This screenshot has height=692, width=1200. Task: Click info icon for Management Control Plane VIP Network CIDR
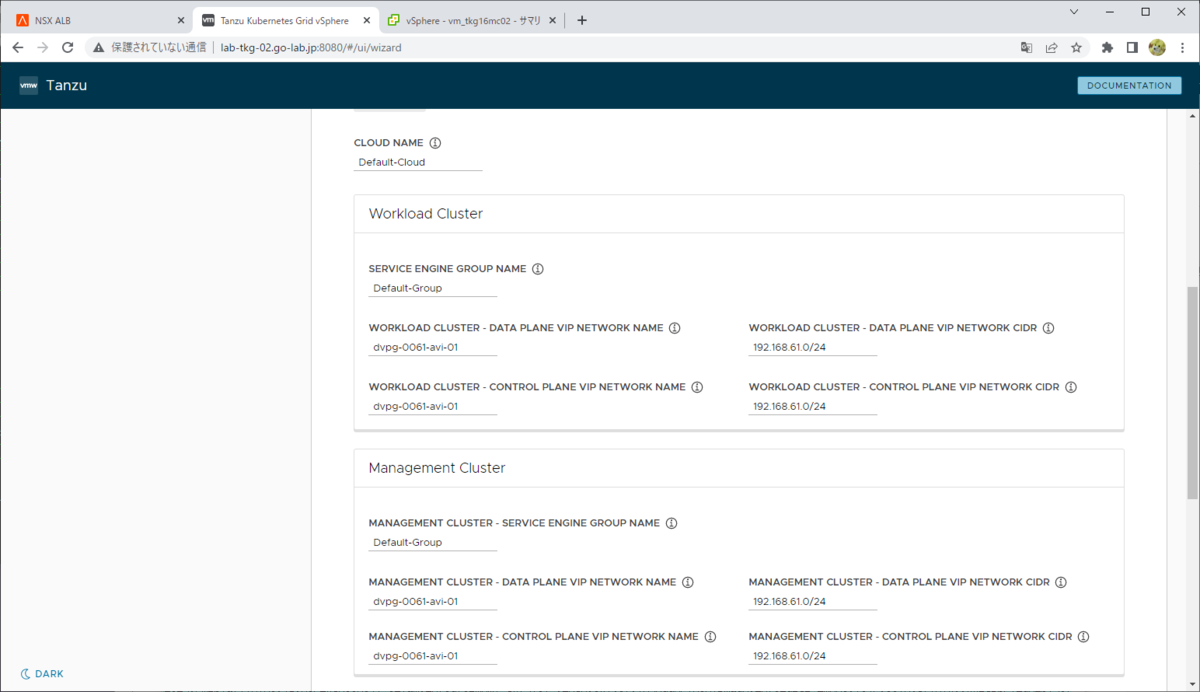[1083, 637]
